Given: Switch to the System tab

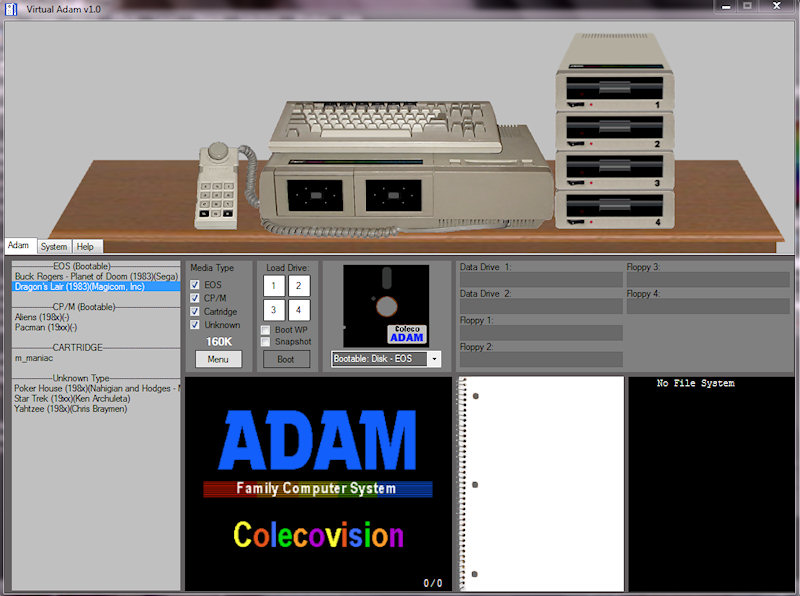Looking at the screenshot, I should tap(54, 246).
